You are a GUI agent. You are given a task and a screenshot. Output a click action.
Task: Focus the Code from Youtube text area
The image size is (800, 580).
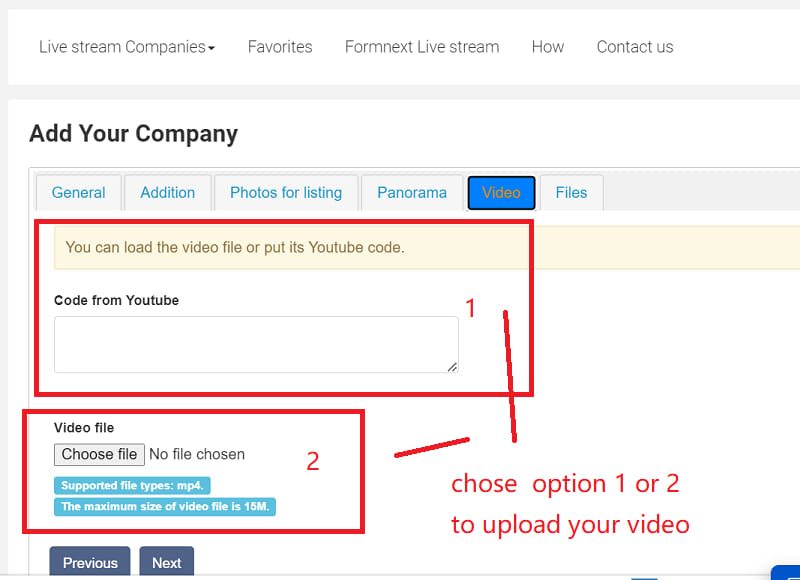pos(256,344)
